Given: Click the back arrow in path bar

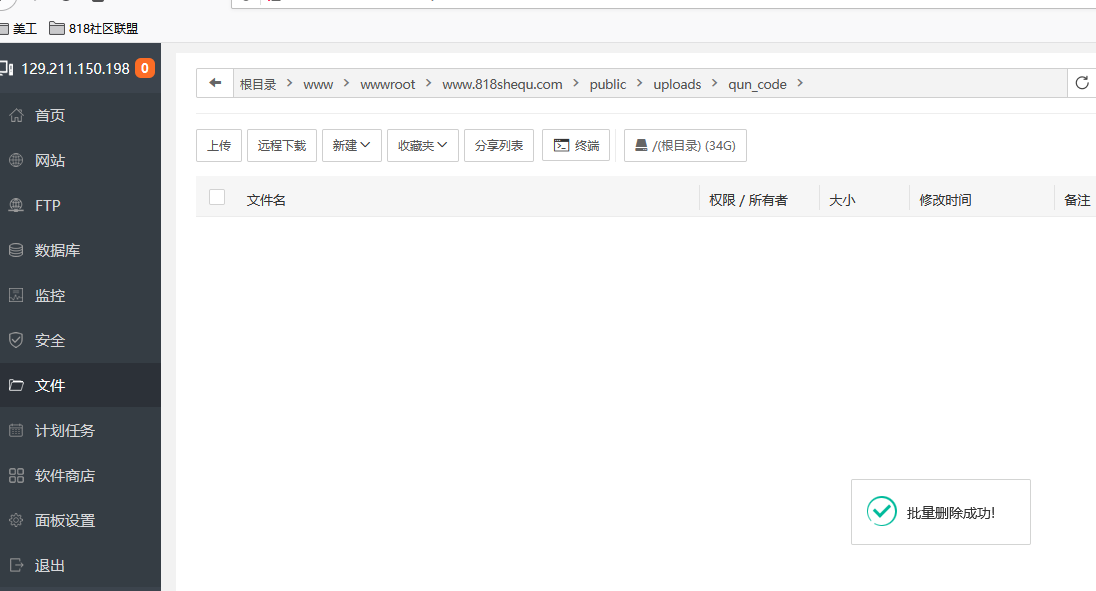Looking at the screenshot, I should point(215,83).
